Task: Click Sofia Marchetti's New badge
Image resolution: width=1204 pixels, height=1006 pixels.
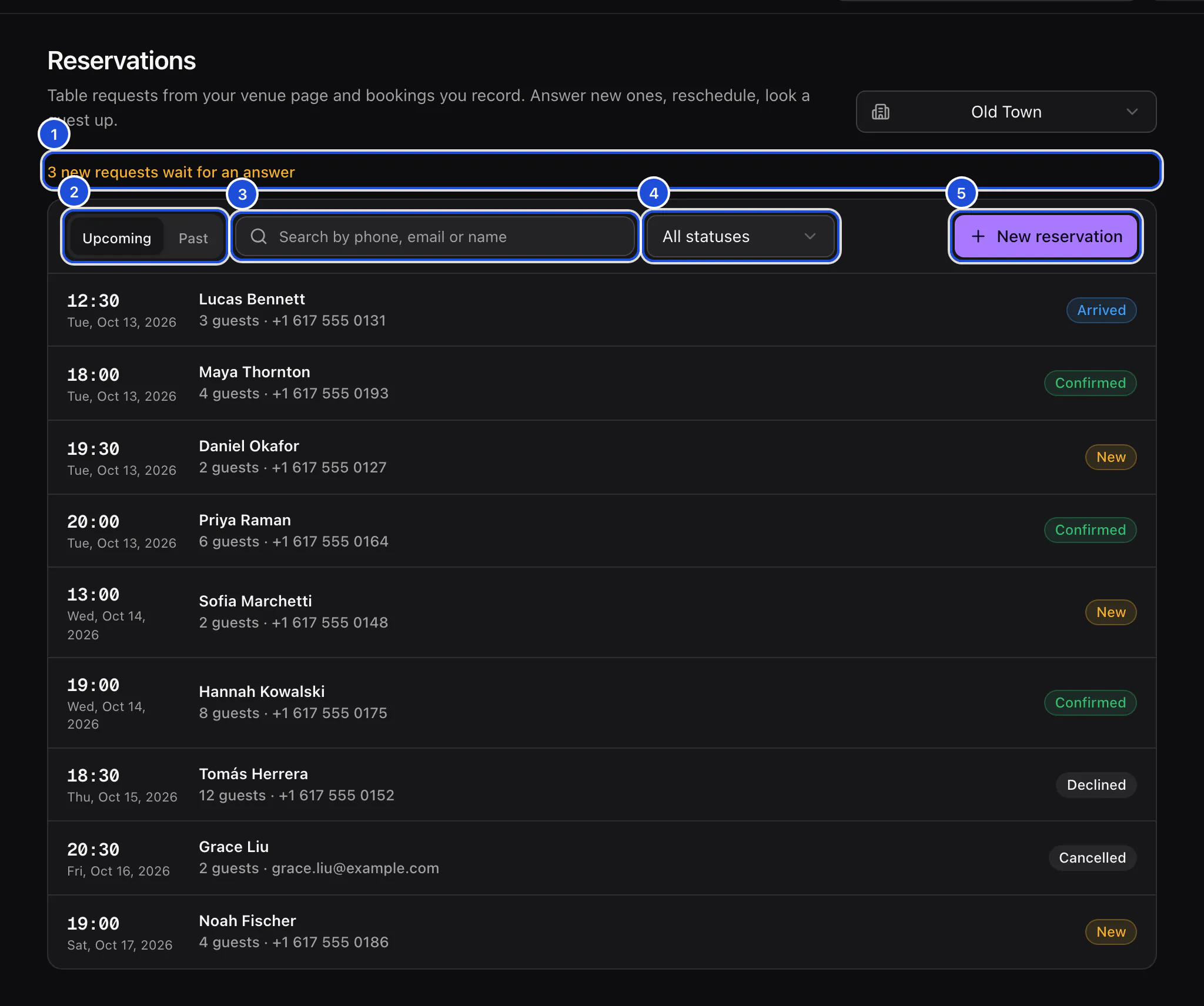Action: tap(1111, 612)
